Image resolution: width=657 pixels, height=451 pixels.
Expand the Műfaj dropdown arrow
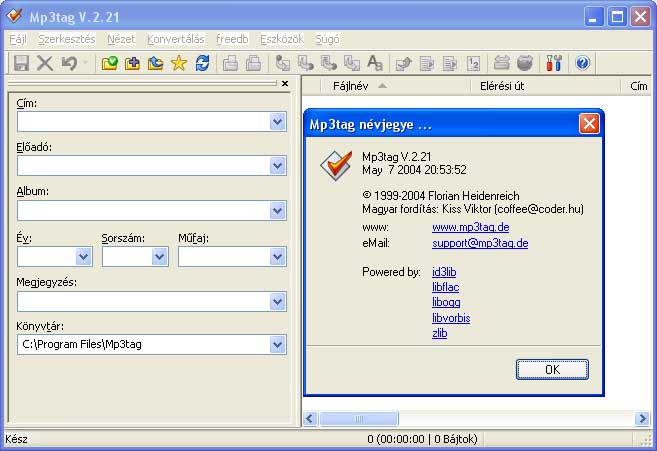tap(277, 257)
